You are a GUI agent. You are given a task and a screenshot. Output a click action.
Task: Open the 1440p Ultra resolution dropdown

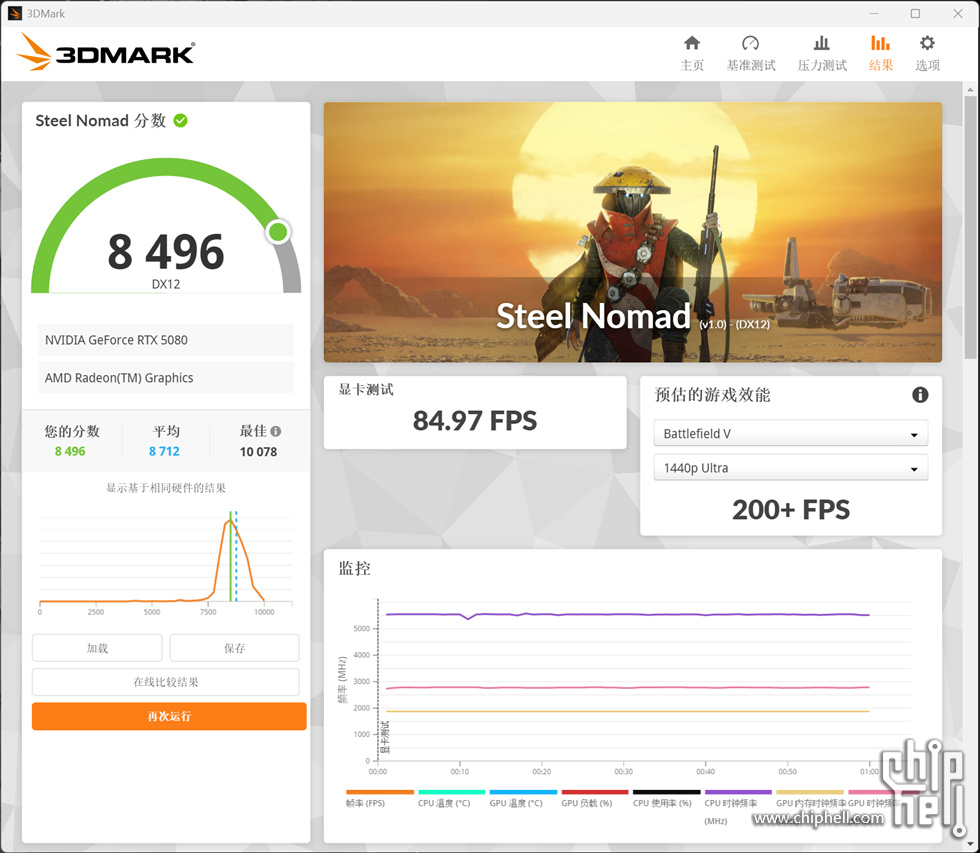[791, 467]
